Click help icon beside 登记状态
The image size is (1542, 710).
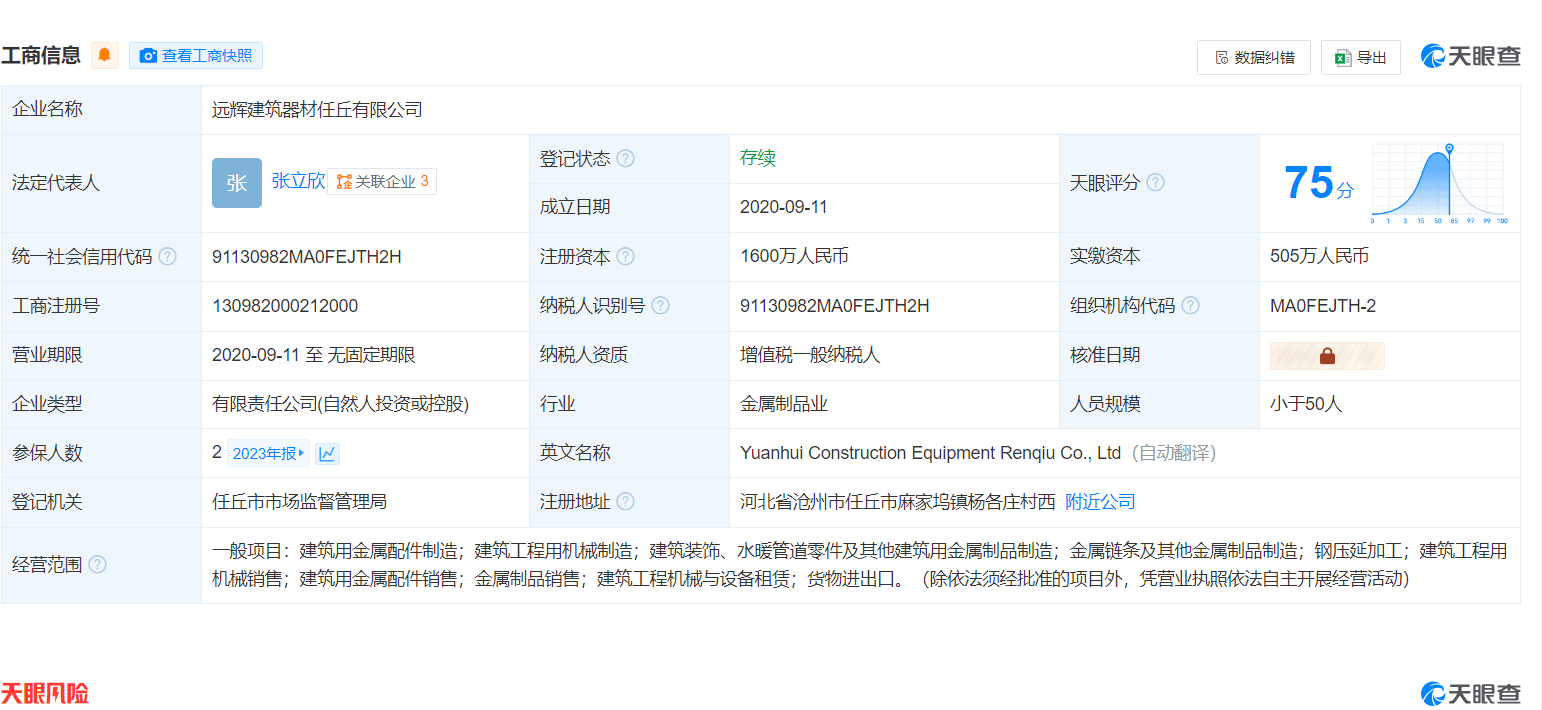(626, 159)
